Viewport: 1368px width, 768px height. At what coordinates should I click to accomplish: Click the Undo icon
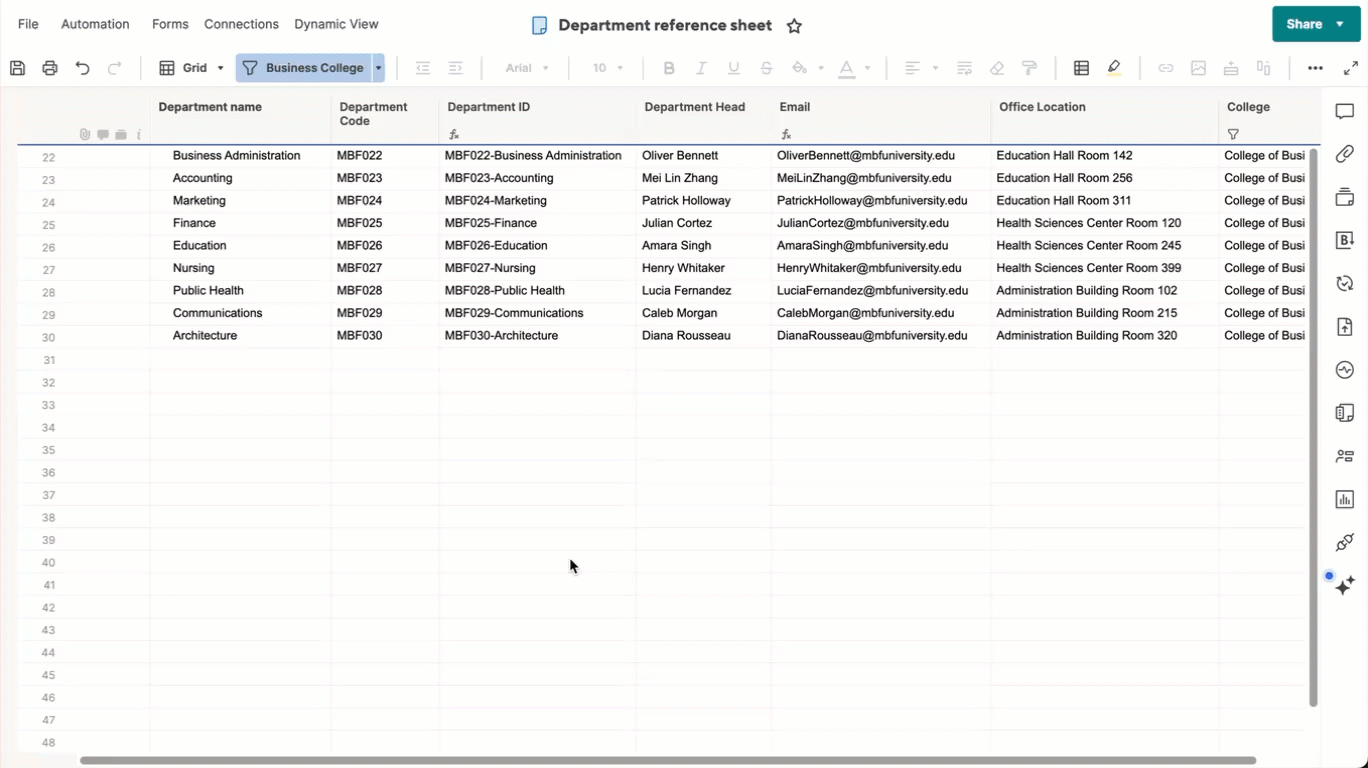82,67
